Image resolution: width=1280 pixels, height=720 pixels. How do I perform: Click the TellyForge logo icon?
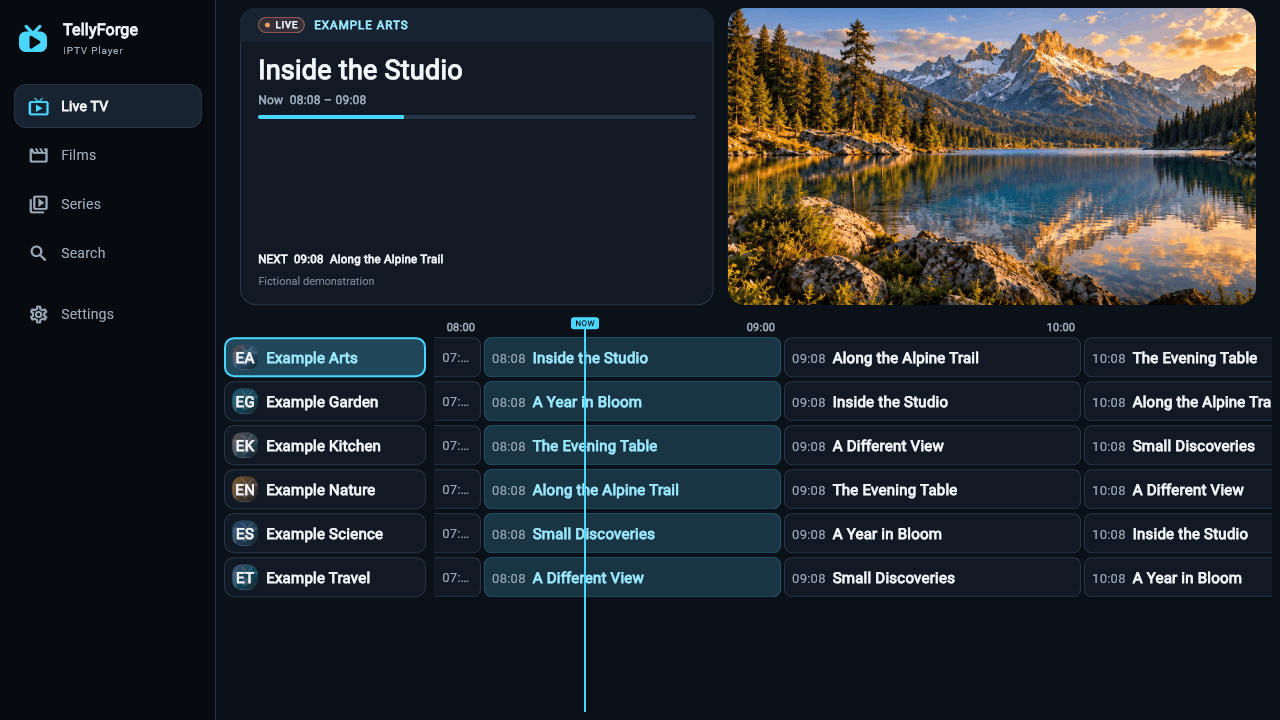click(33, 38)
